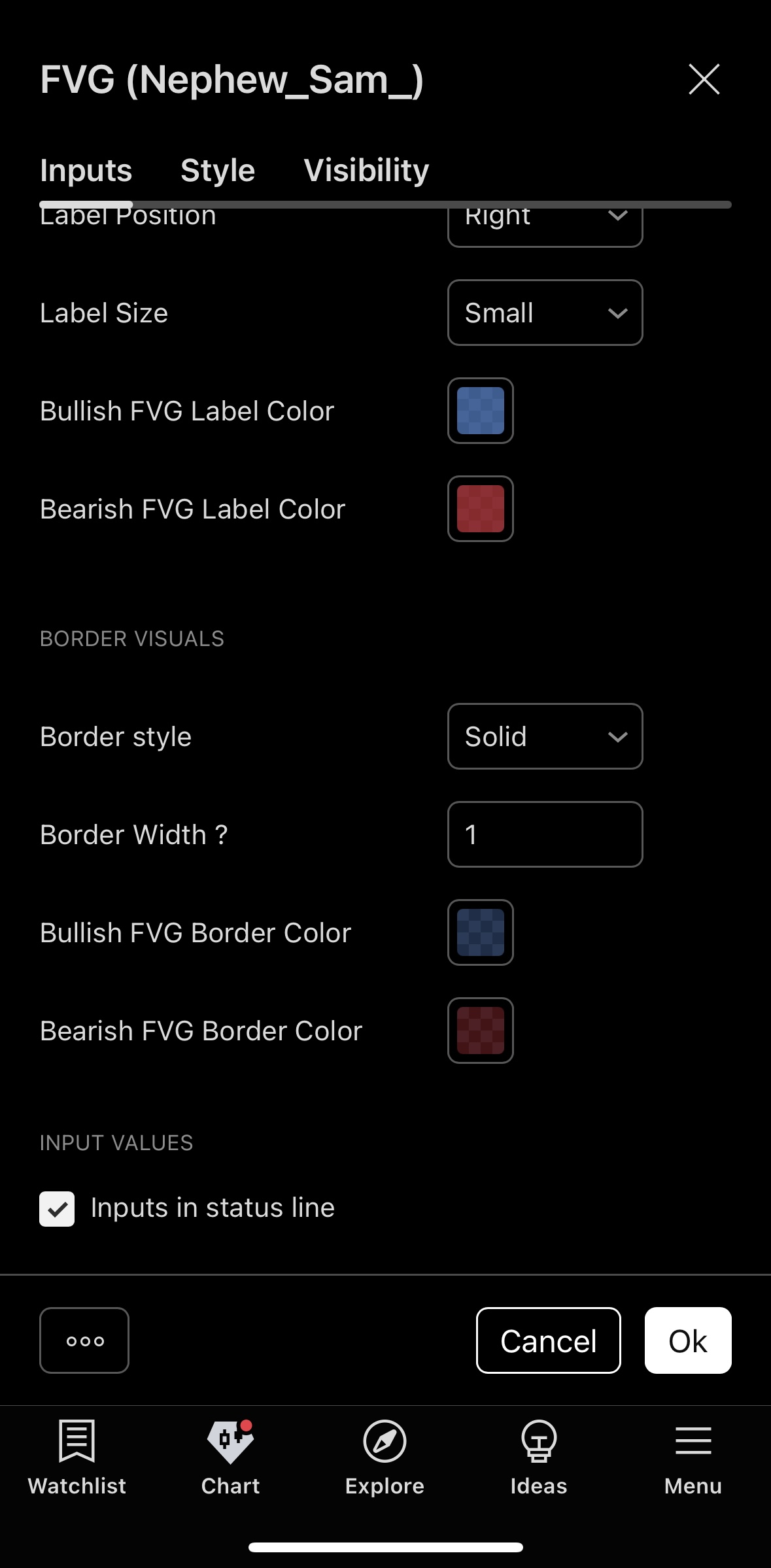This screenshot has height=1568, width=771.
Task: Confirm settings with the Ok button
Action: click(x=687, y=1340)
